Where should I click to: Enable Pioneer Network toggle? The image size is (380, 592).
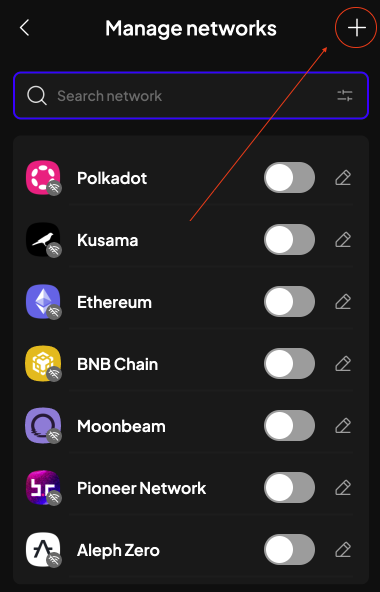(289, 487)
